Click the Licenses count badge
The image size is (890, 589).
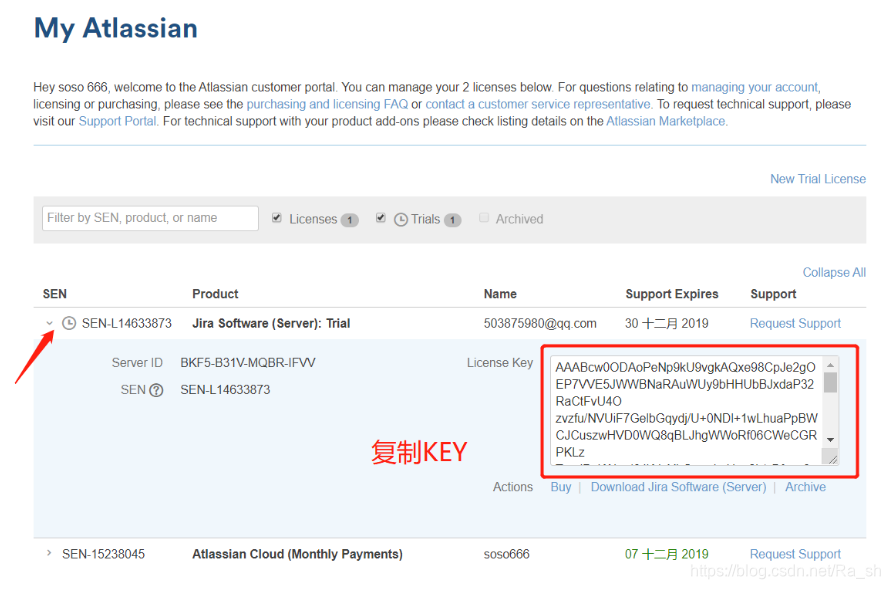pyautogui.click(x=350, y=220)
